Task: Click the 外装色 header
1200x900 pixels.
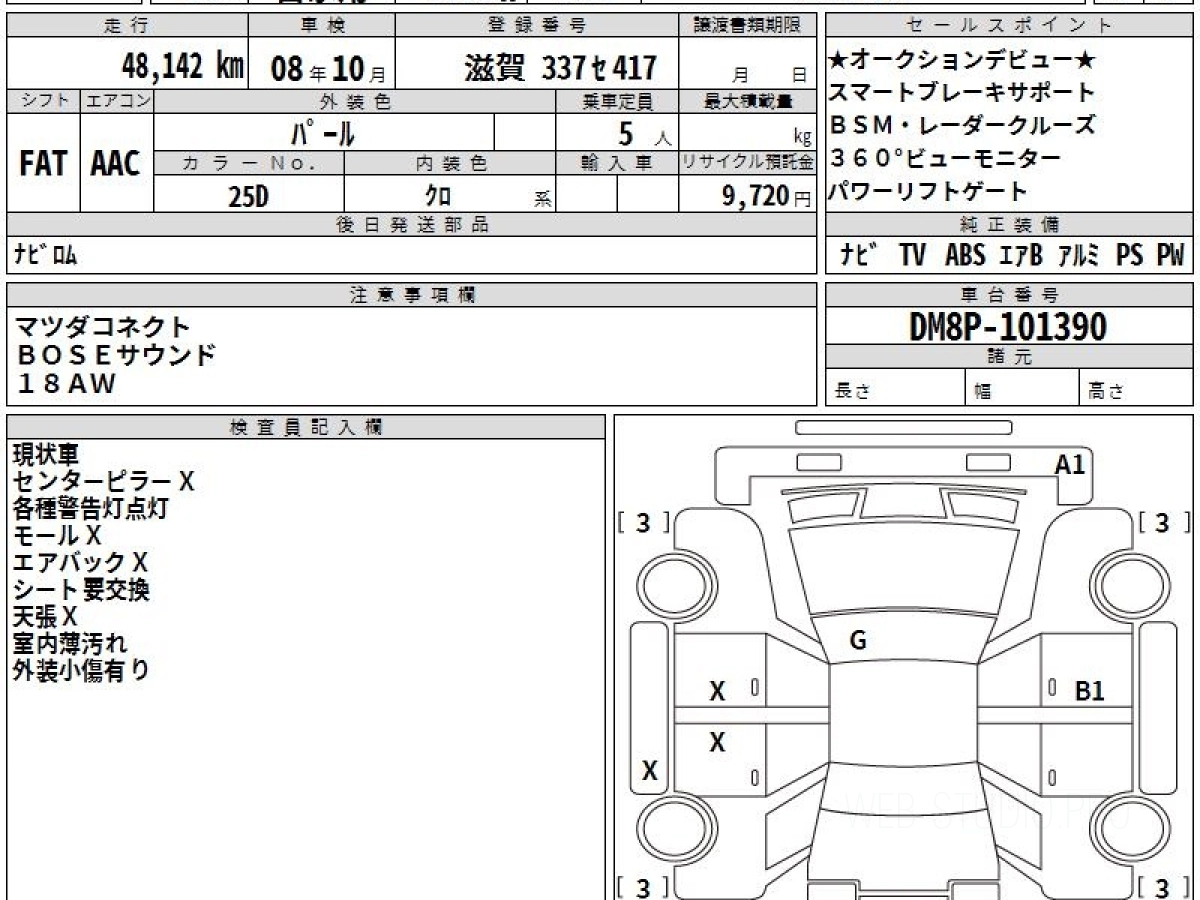Action: click(355, 101)
